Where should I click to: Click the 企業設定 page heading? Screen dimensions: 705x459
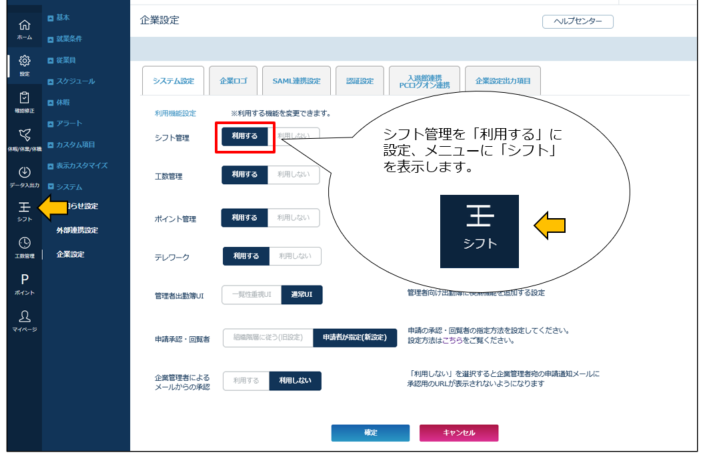pos(159,20)
